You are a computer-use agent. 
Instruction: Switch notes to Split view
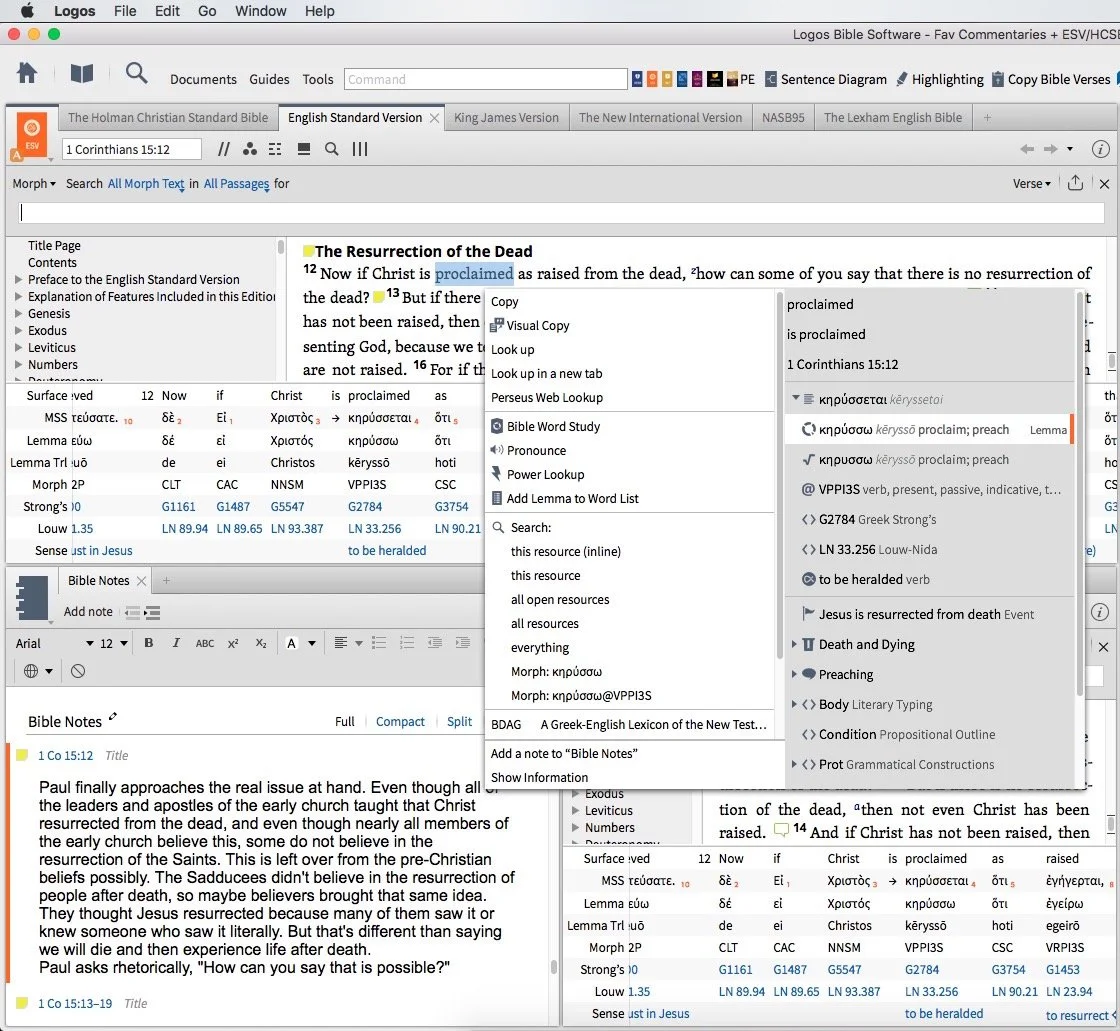[x=459, y=722]
